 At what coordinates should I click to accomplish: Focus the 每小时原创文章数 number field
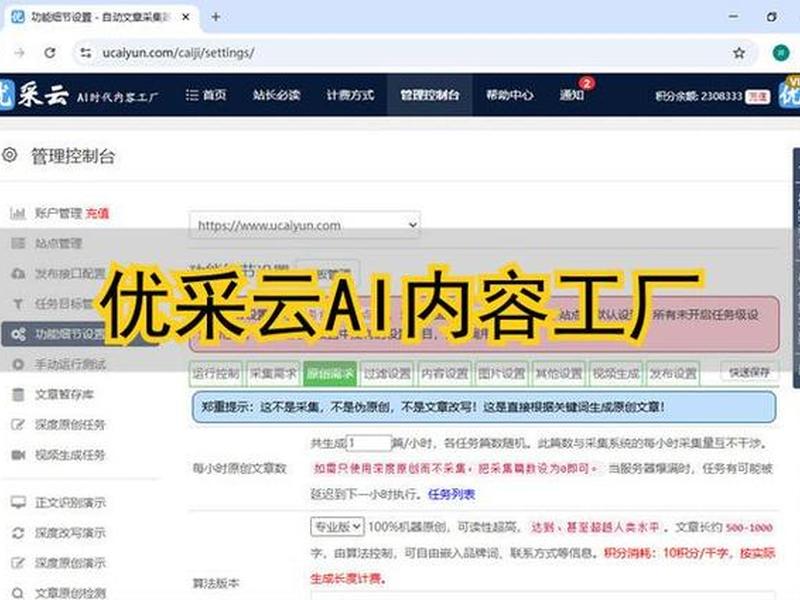tap(369, 443)
